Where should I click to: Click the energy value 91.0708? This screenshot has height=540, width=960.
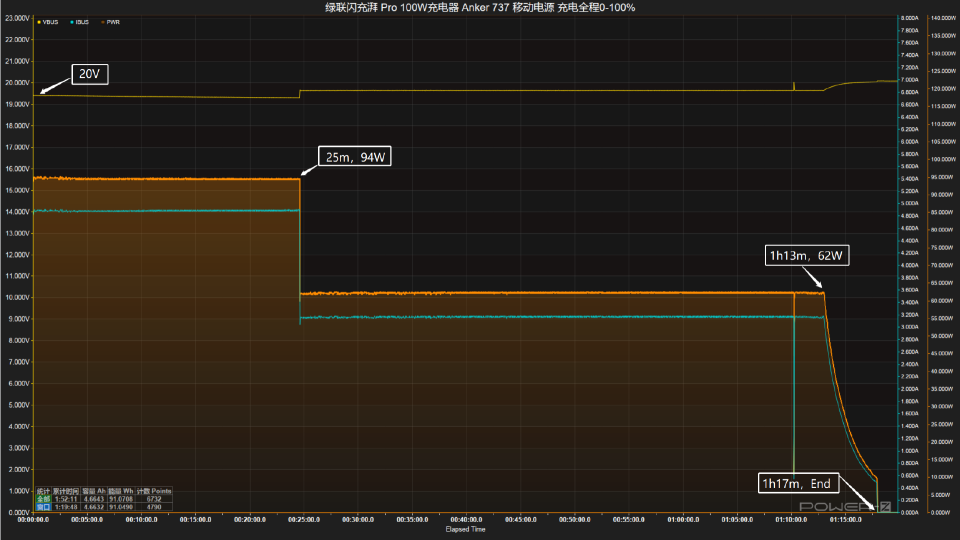pyautogui.click(x=121, y=499)
